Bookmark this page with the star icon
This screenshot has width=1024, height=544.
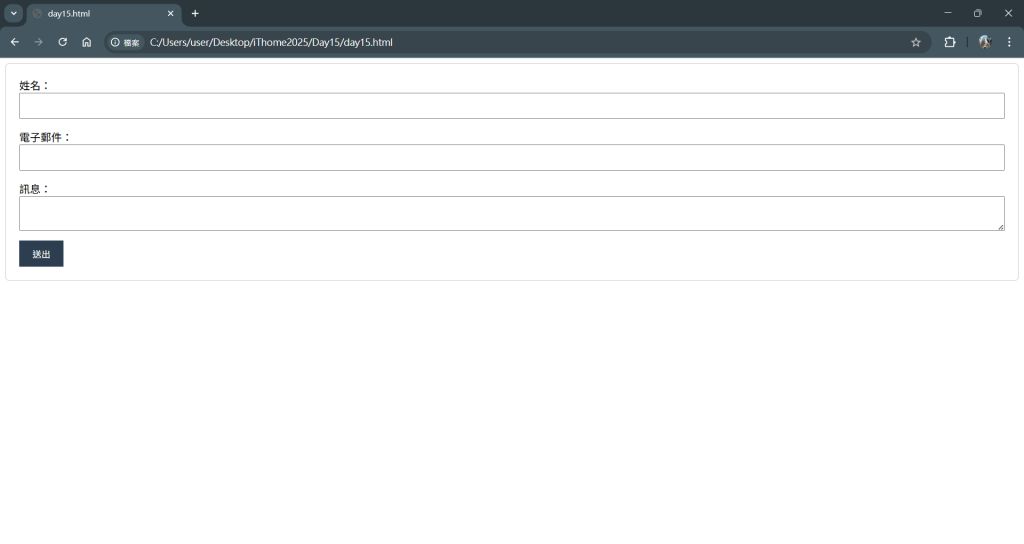coord(916,42)
